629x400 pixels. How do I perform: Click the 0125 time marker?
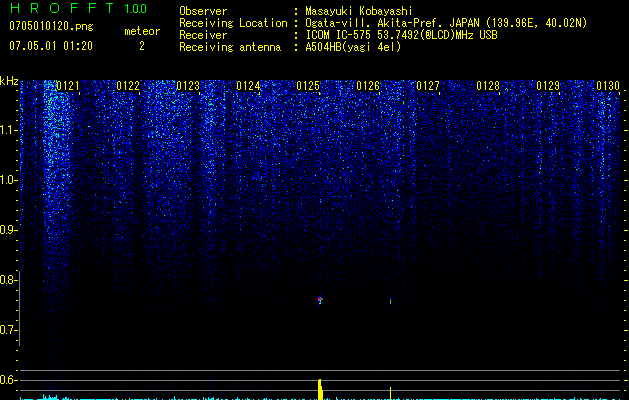(x=308, y=86)
